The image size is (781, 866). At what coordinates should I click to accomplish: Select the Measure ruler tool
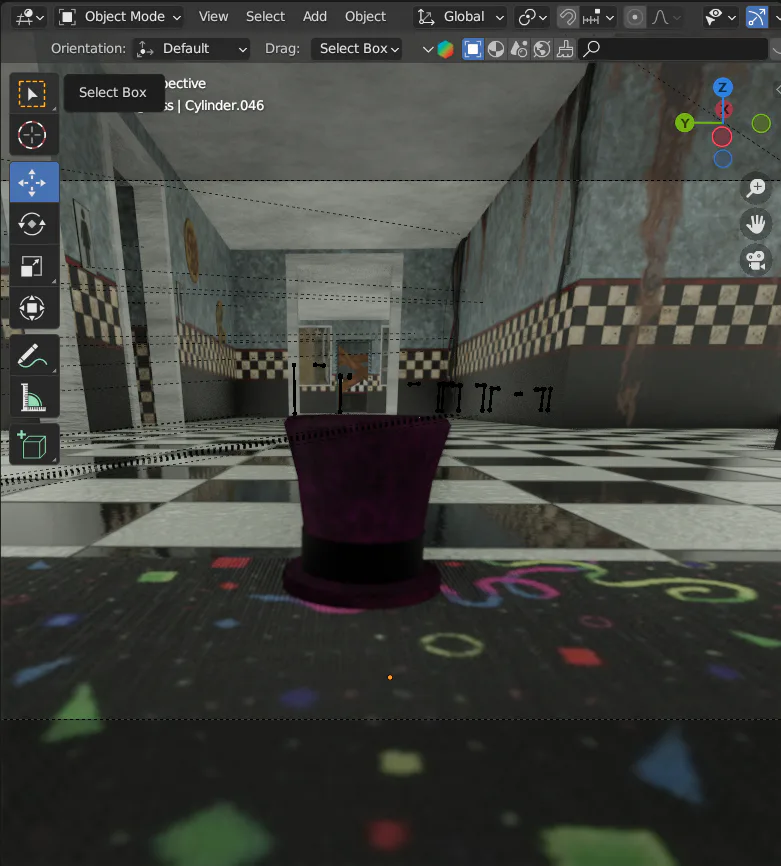(33, 398)
